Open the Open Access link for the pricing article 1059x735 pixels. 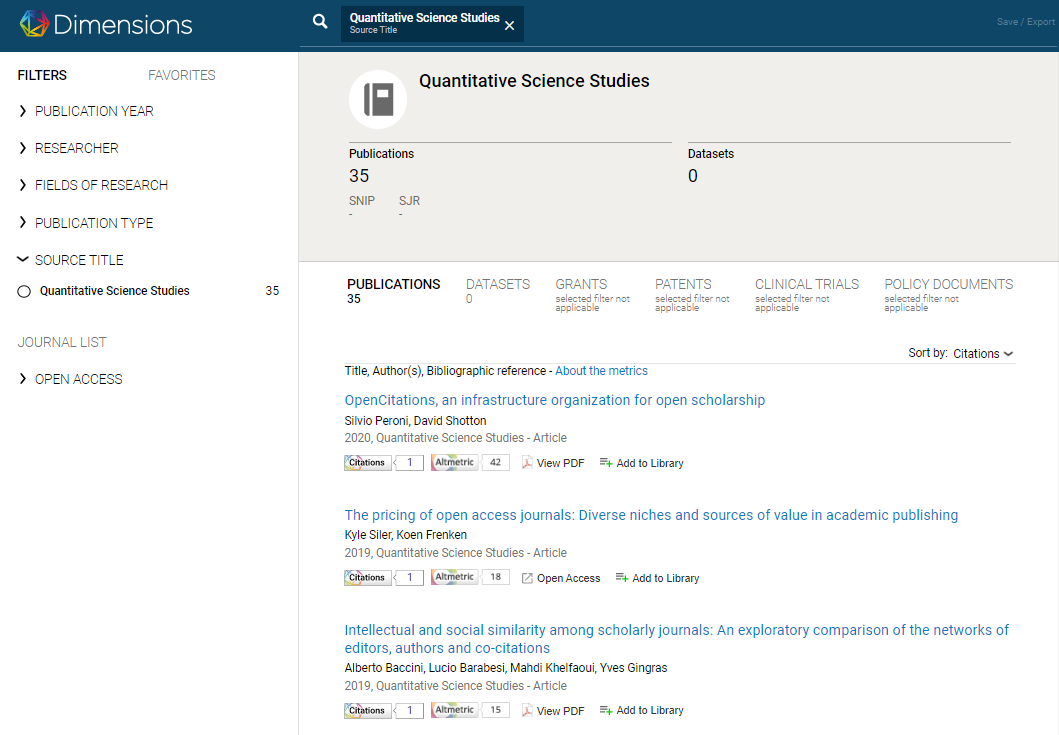click(561, 578)
